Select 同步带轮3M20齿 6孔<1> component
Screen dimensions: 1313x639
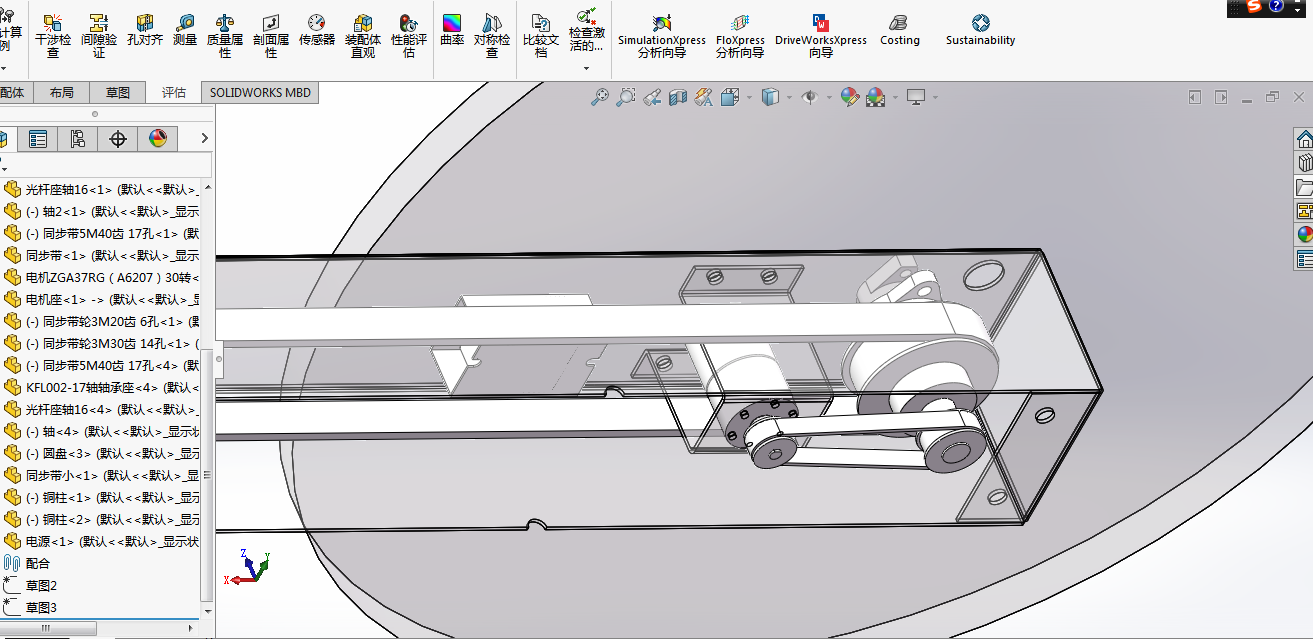tap(100, 321)
